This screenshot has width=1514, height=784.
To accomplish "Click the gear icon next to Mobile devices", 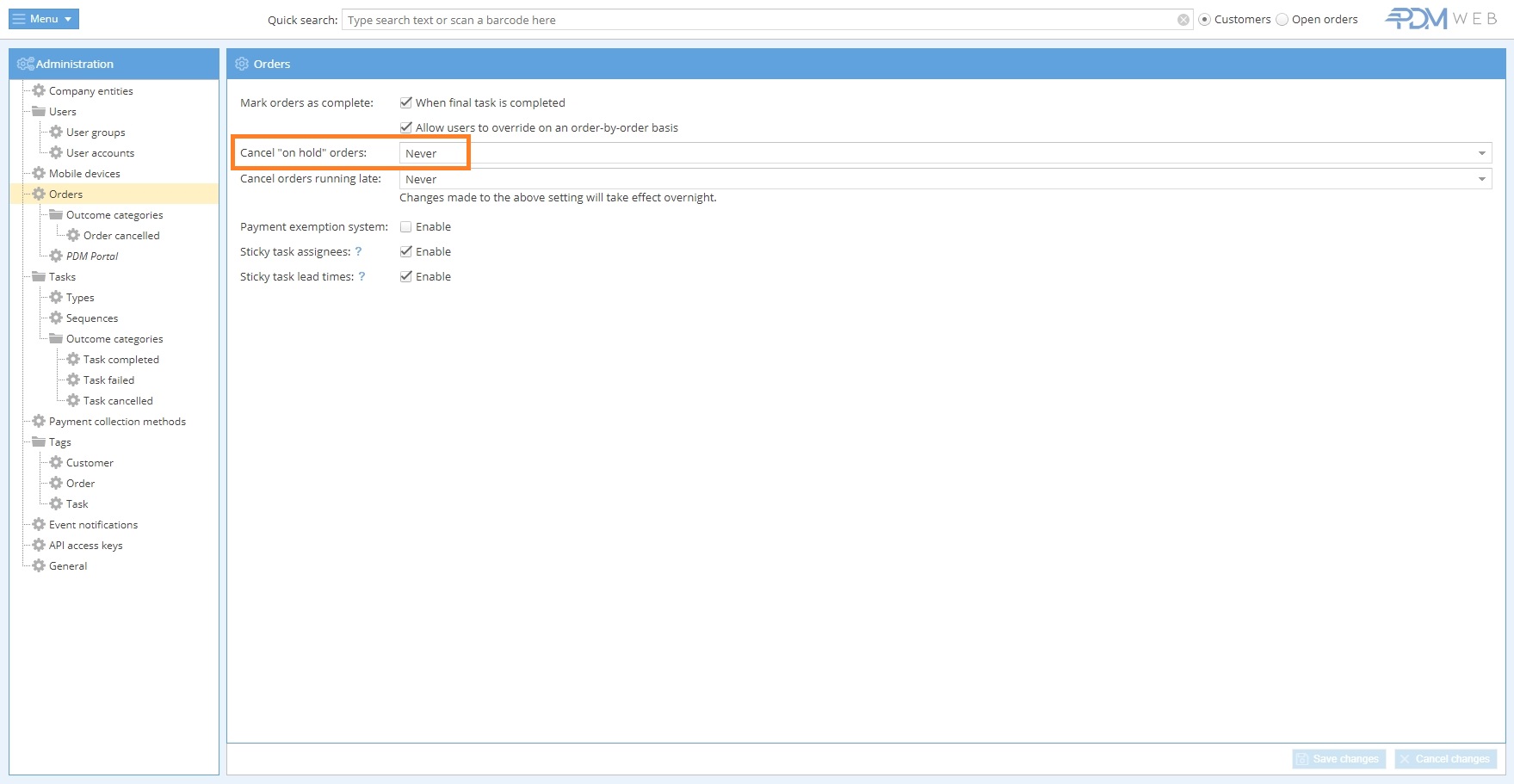I will point(39,173).
